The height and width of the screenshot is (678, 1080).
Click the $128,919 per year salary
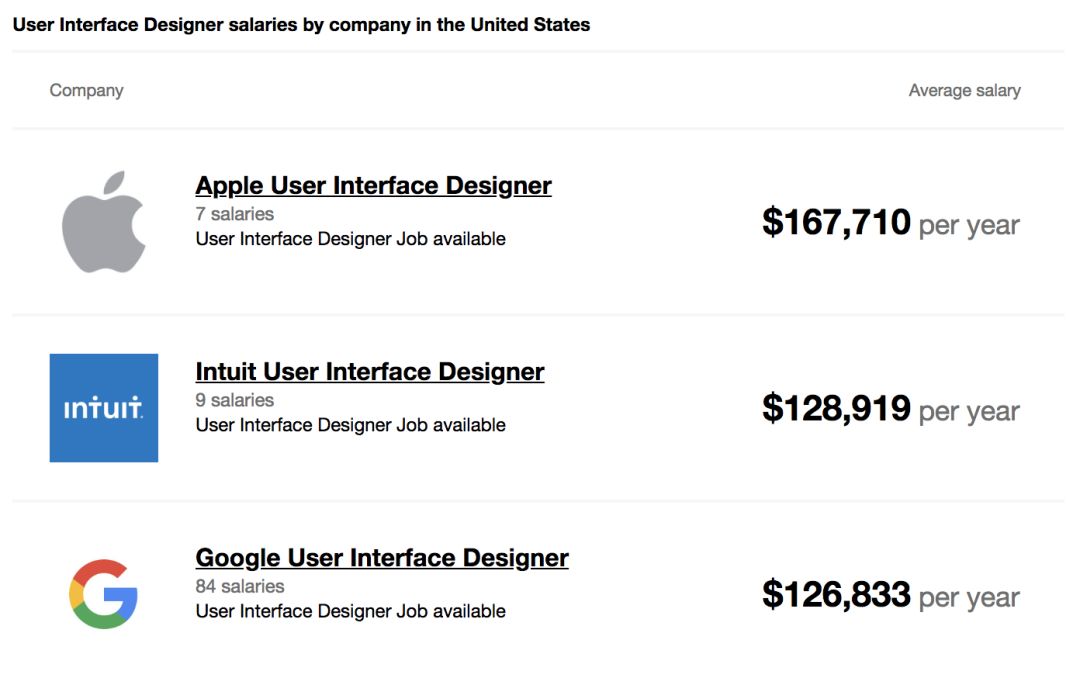click(836, 408)
